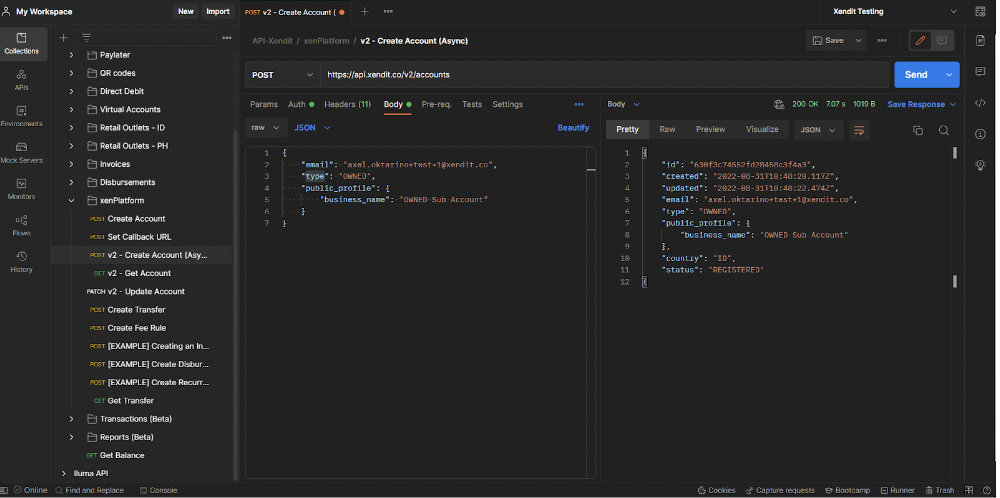Select the v2 - Get Account request
1000x498 pixels.
pos(139,273)
